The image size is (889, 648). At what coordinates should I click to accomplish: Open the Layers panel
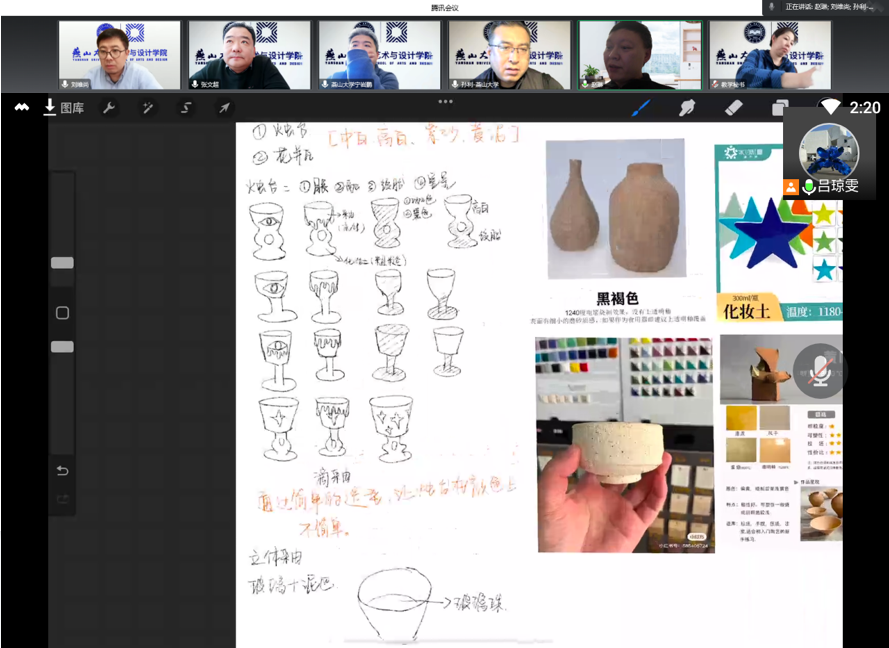click(x=780, y=108)
